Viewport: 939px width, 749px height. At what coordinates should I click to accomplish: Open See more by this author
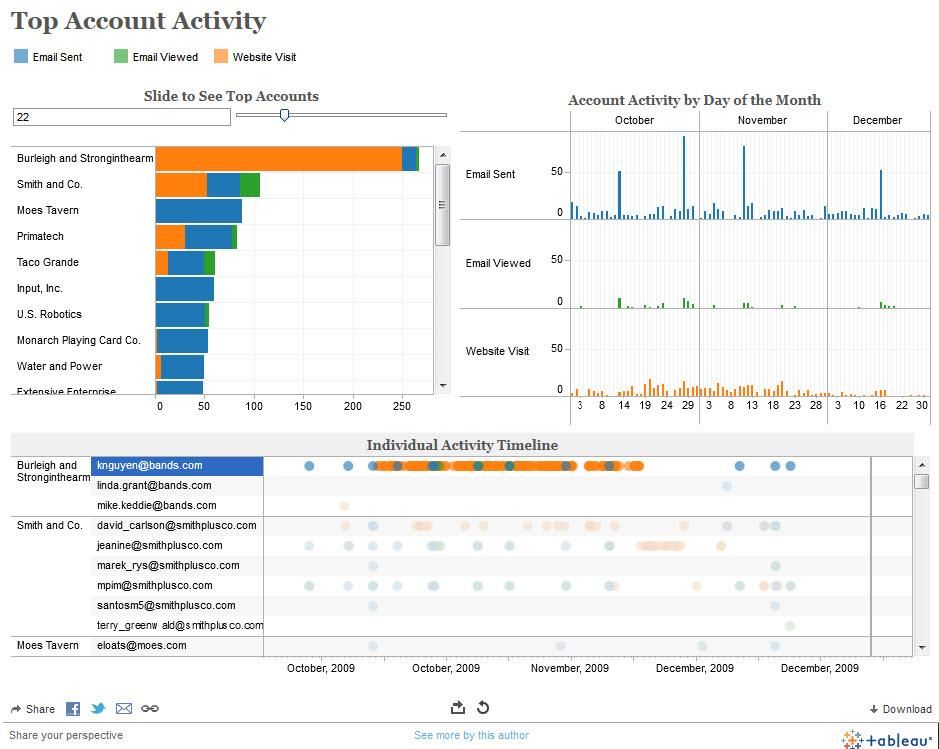click(x=471, y=735)
